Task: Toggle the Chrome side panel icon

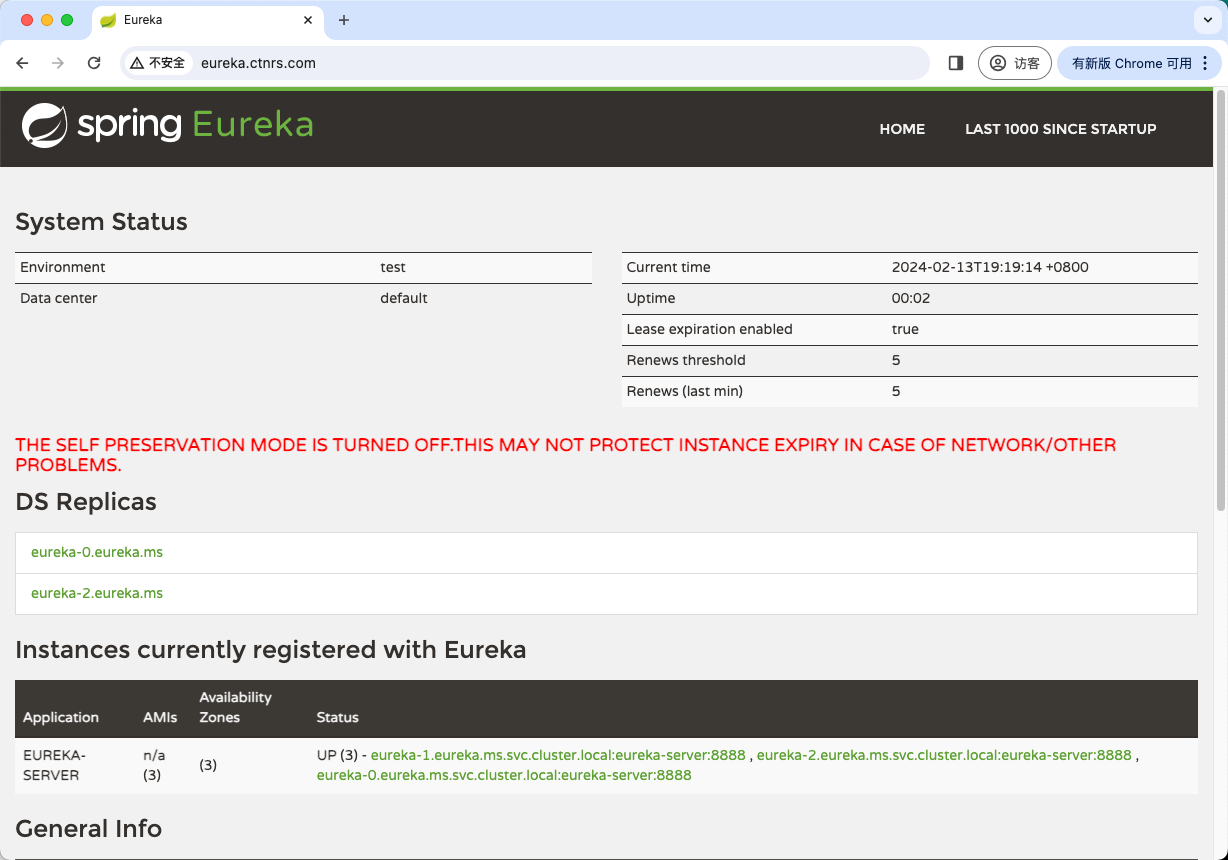Action: (955, 63)
